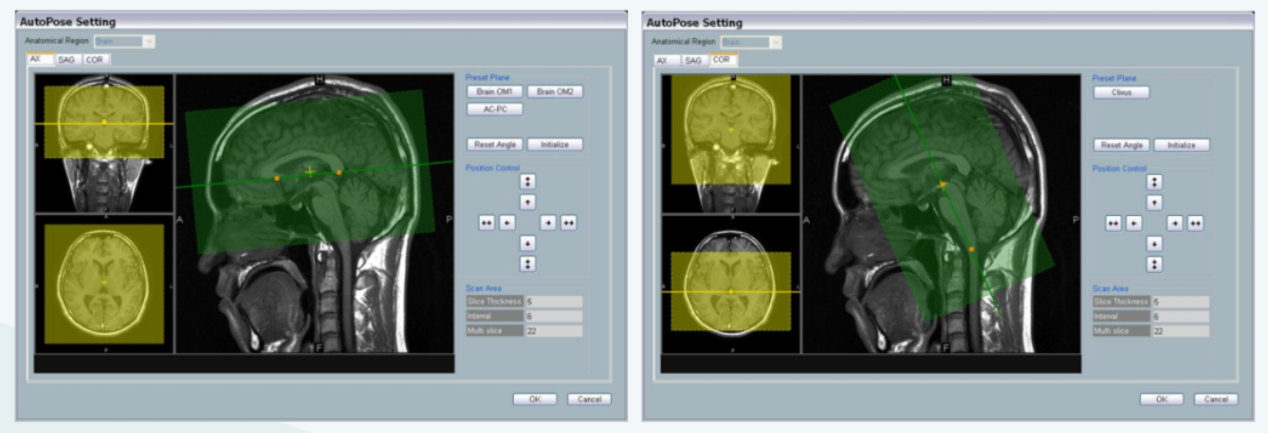The height and width of the screenshot is (433, 1268).
Task: Click Slice Thickness field in left dialog
Action: (553, 302)
